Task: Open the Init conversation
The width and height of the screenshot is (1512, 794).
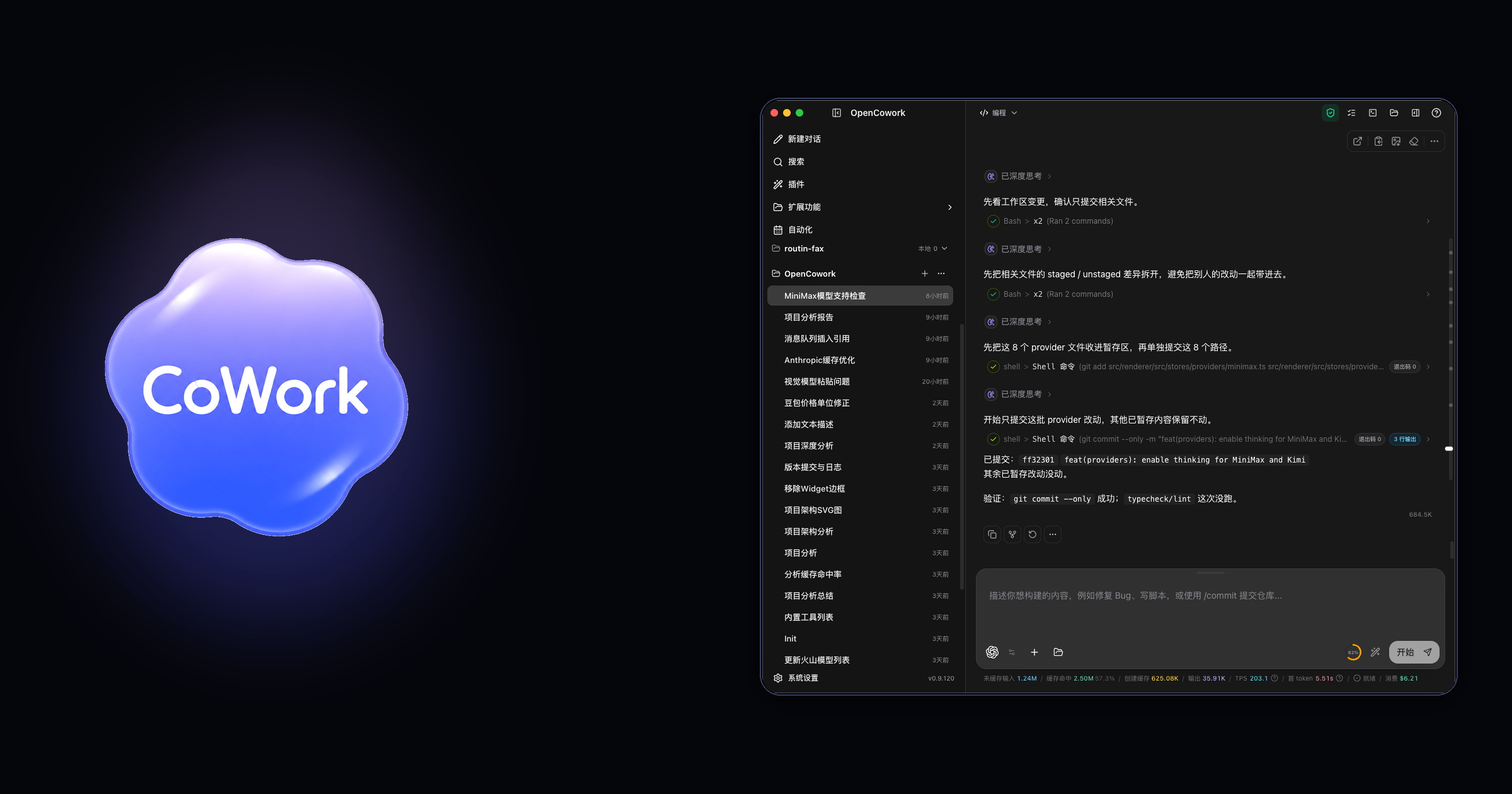Action: tap(861, 639)
